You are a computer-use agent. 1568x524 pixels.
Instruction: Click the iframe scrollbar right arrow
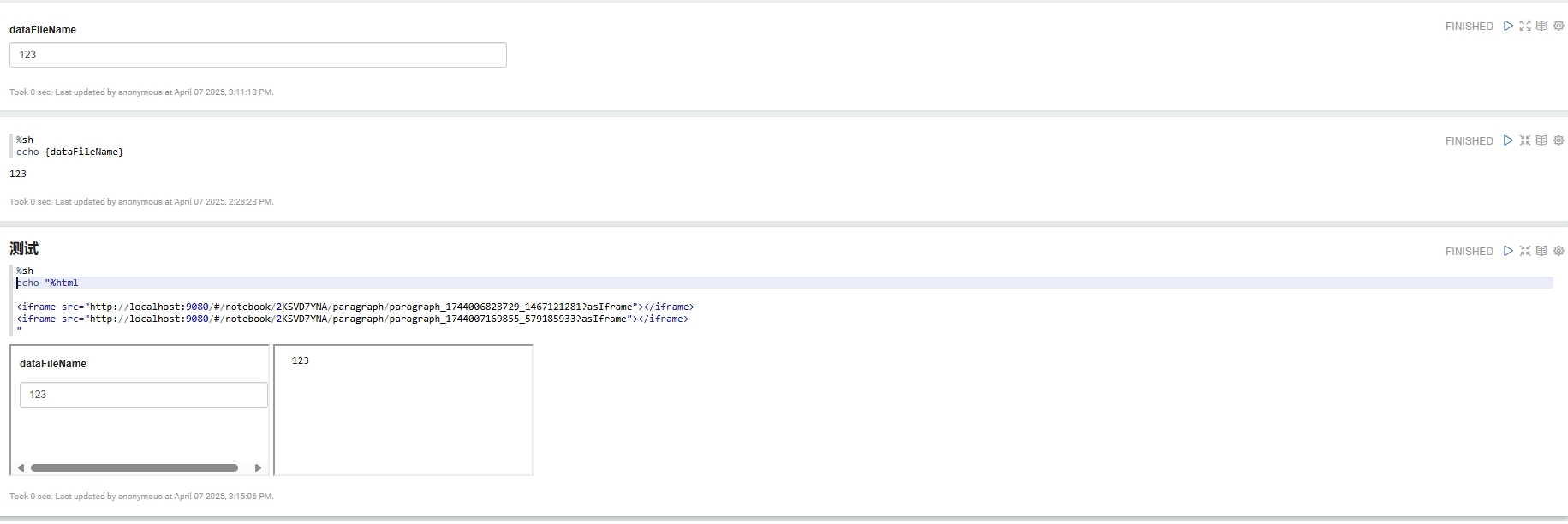(258, 468)
